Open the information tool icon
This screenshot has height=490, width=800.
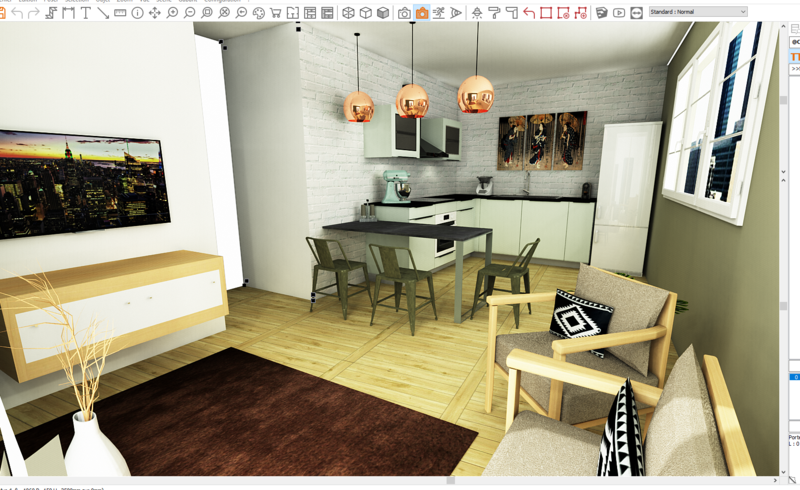[137, 13]
